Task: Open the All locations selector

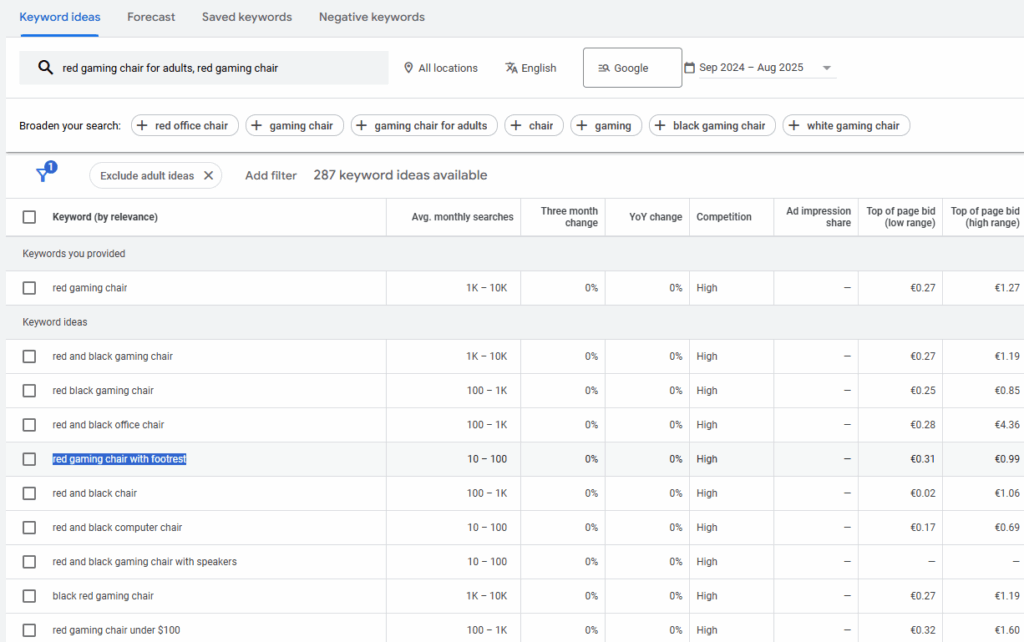Action: [441, 68]
